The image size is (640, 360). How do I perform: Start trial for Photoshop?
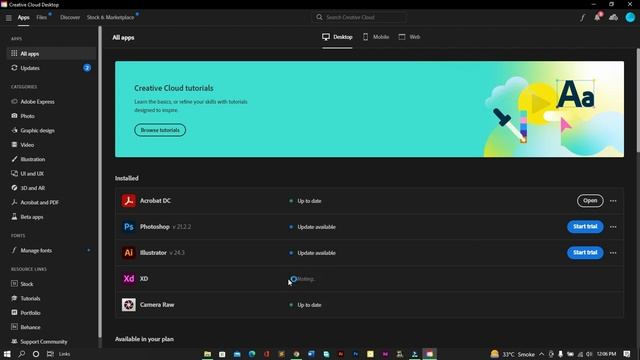pyautogui.click(x=585, y=227)
